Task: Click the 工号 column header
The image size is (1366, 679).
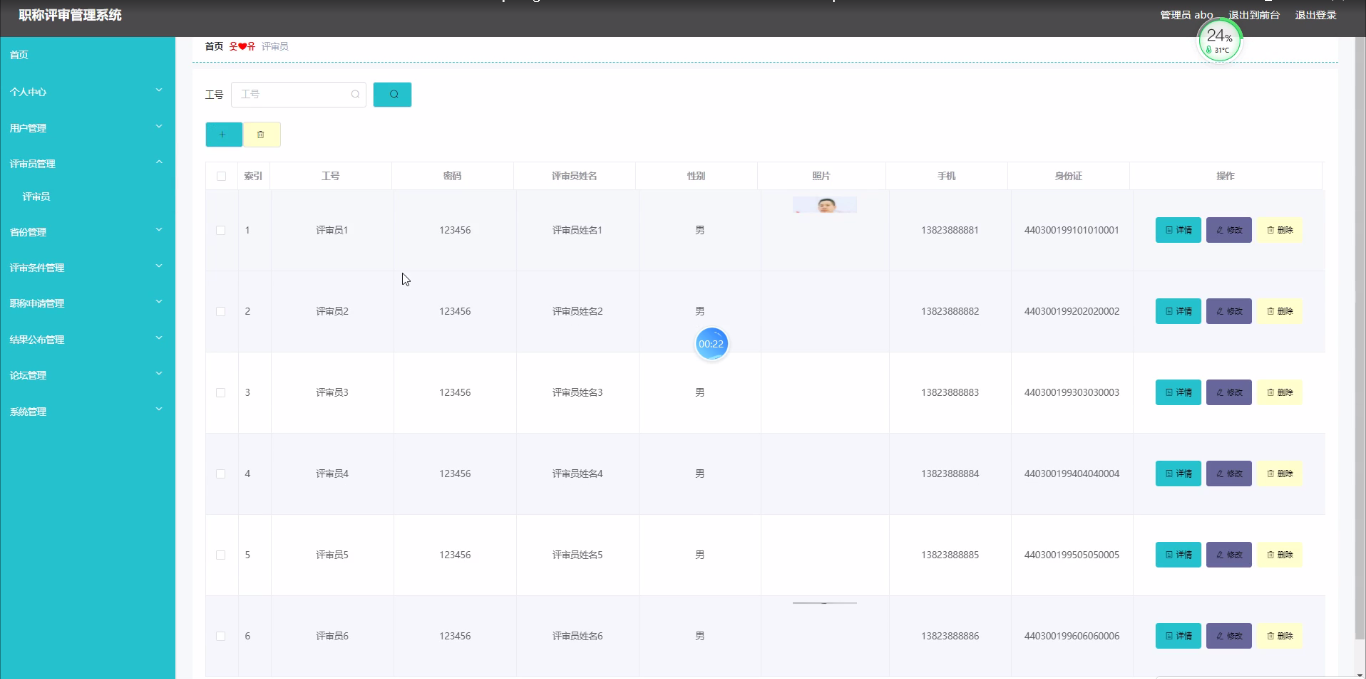Action: coord(331,176)
